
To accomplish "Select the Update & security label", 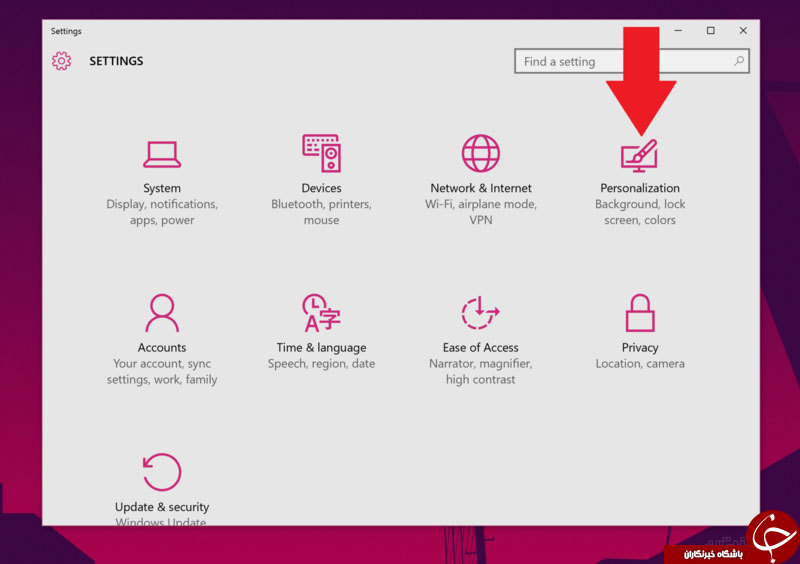I will [162, 507].
